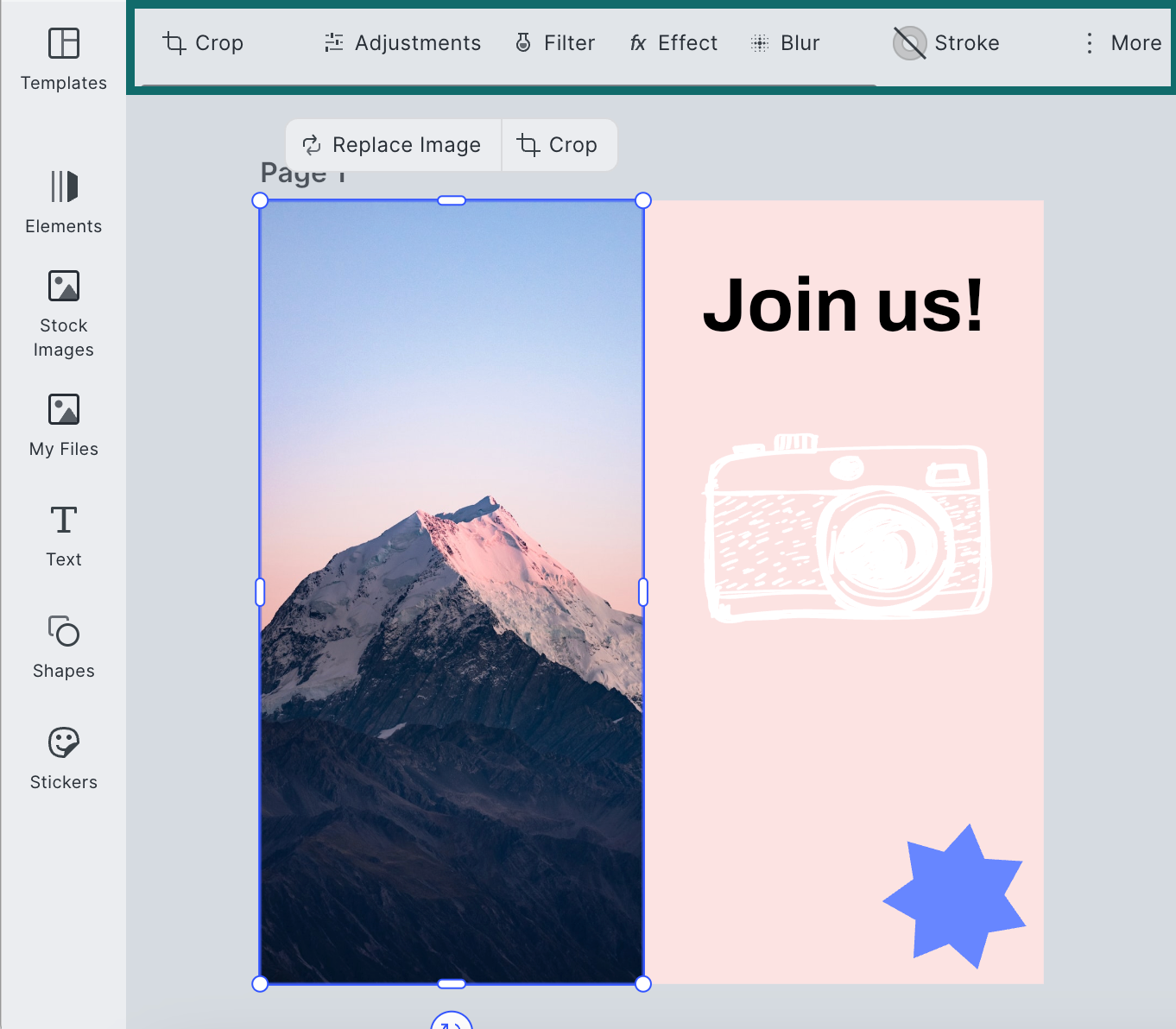The height and width of the screenshot is (1029, 1176).
Task: Open the Stock Images panel
Action: click(64, 314)
